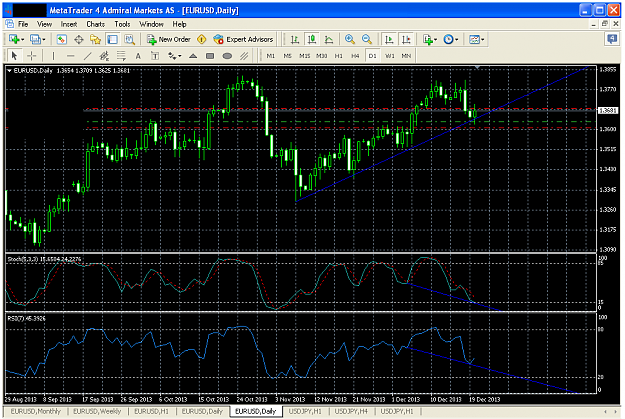Select the Cursor arrow tool
Viewport: 625px width, 419px height.
tap(14, 56)
